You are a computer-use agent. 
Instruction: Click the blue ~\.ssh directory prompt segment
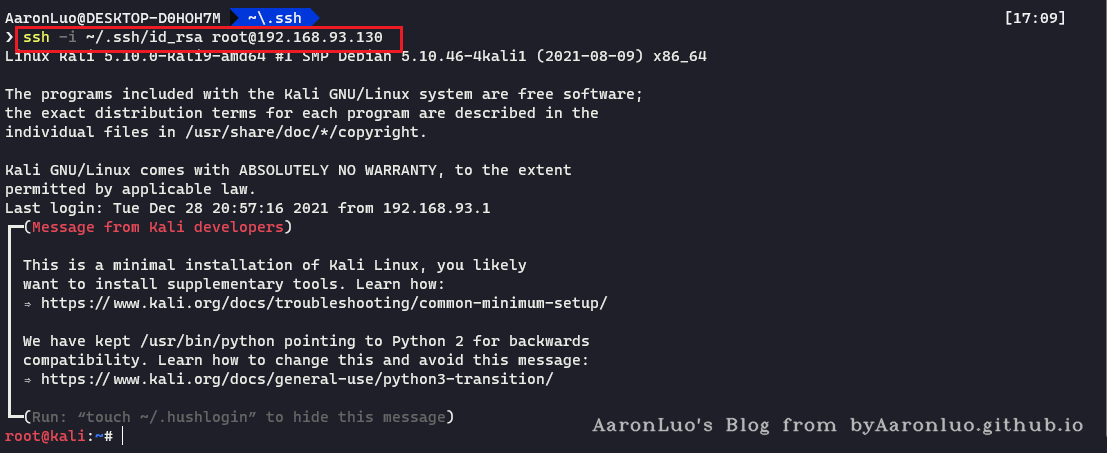click(x=273, y=19)
